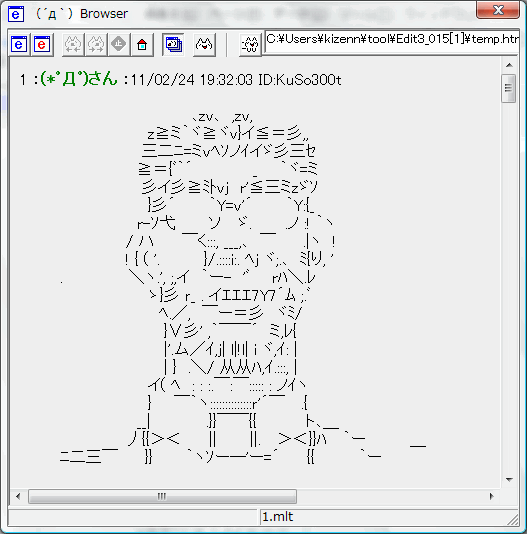Click the vertical scrollbar thumb
This screenshot has height=534, width=527.
[x=509, y=88]
